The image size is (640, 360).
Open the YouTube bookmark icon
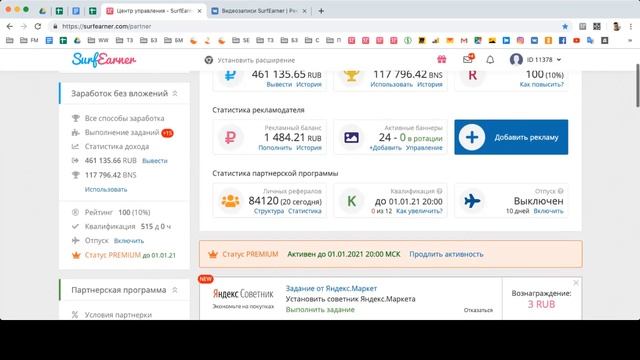(576, 40)
